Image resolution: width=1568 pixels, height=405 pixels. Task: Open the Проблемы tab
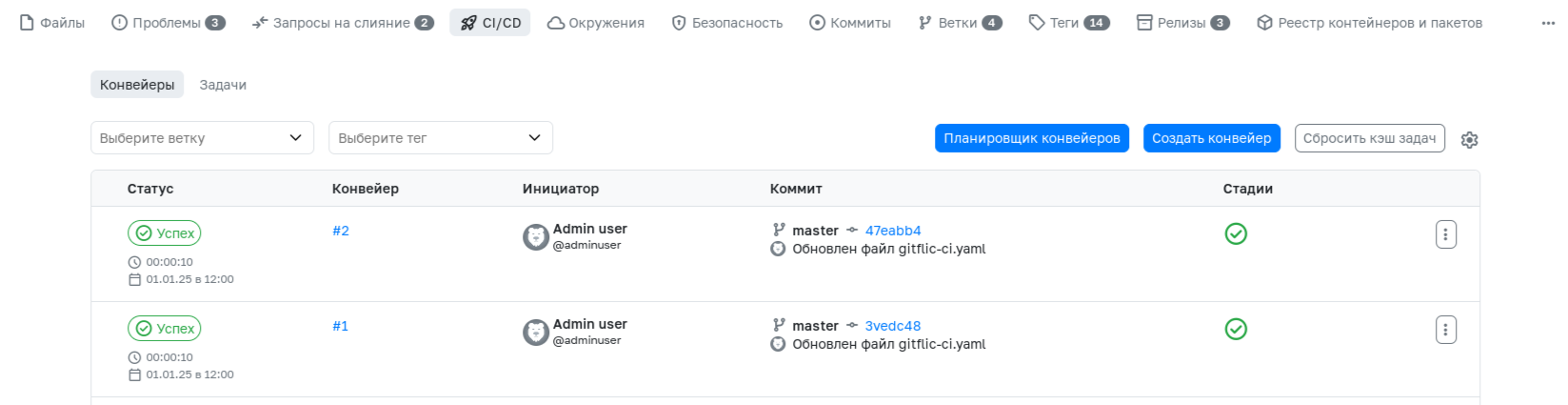coord(169,23)
